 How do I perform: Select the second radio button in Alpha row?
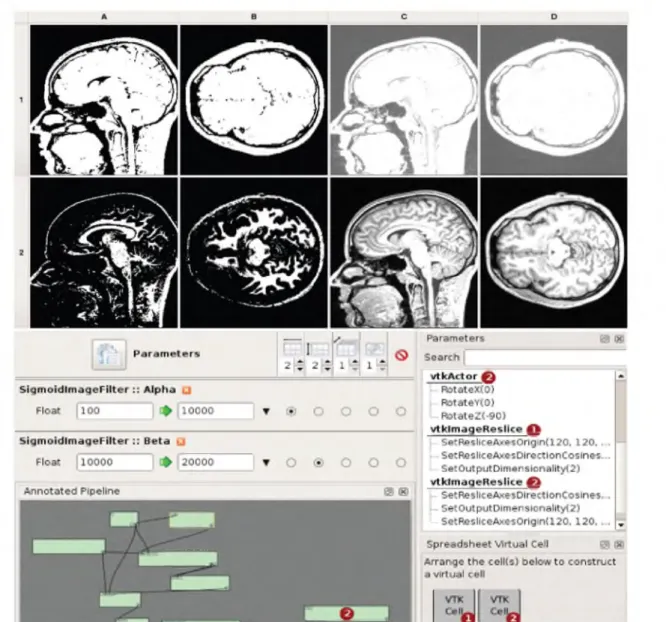point(318,411)
